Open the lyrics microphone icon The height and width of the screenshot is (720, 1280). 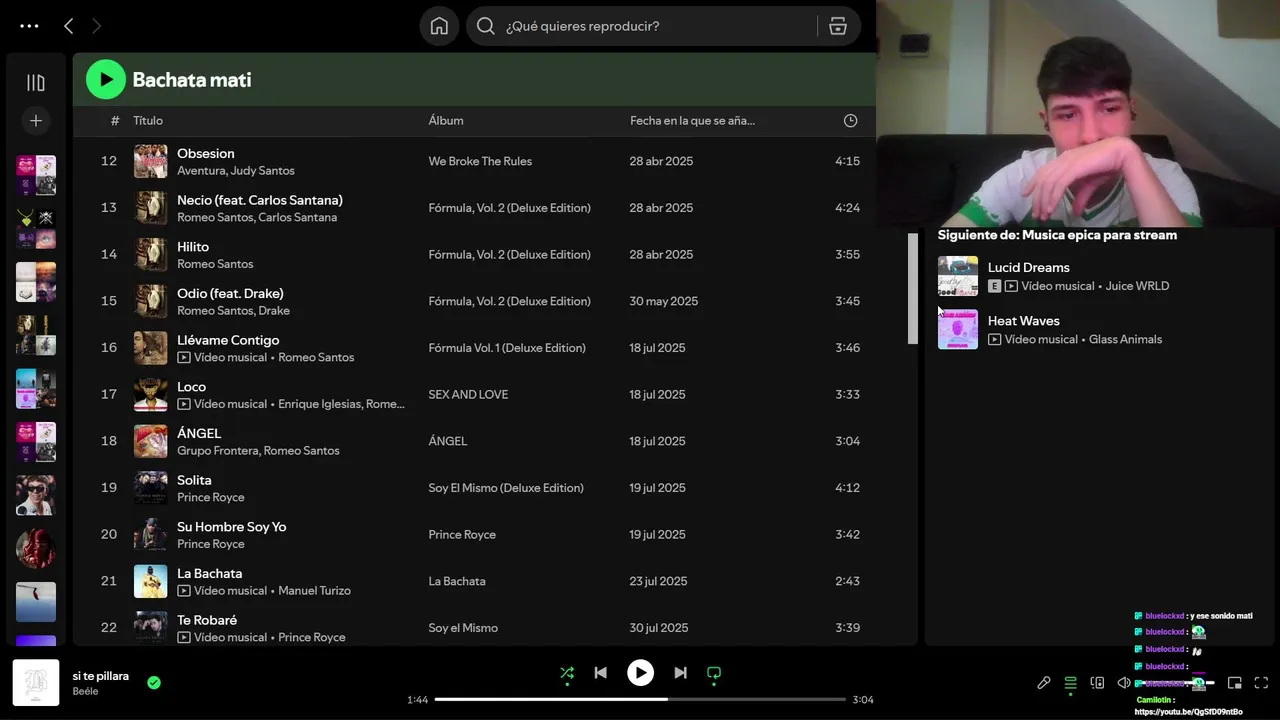pyautogui.click(x=1043, y=683)
